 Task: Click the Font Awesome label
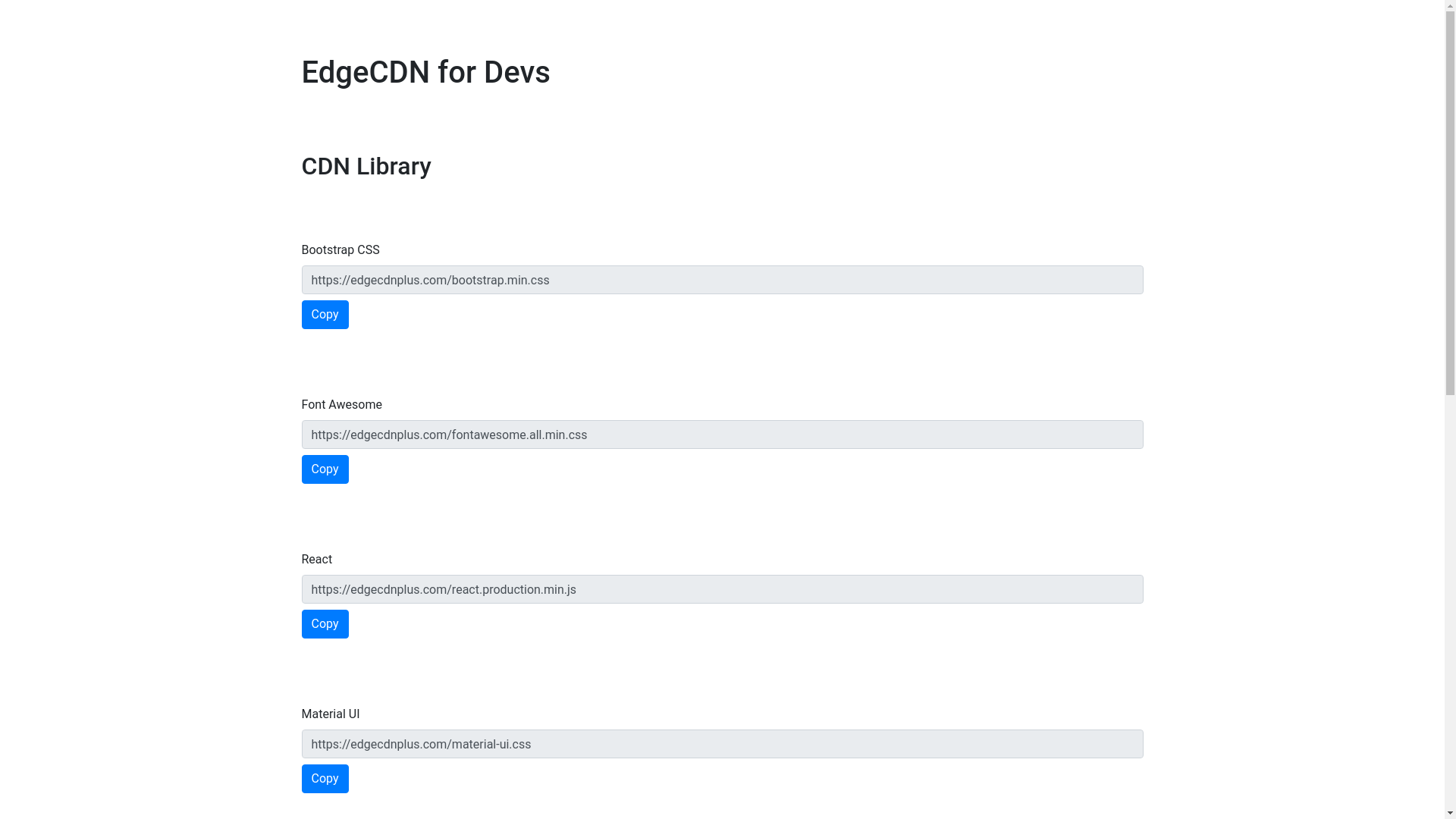pos(342,404)
